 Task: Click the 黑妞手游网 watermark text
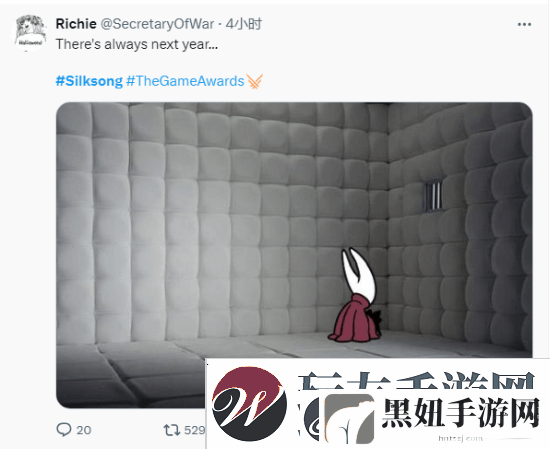pos(460,413)
